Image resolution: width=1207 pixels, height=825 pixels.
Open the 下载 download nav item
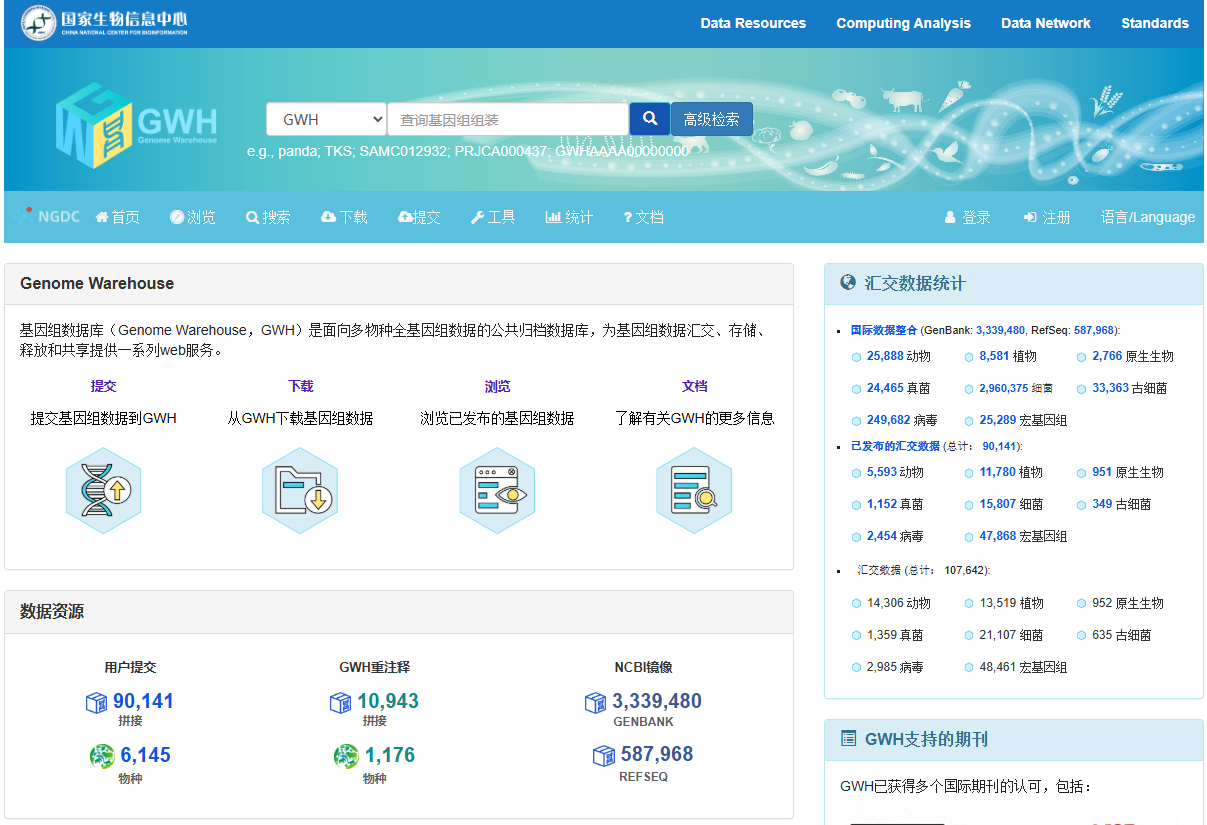pos(344,217)
